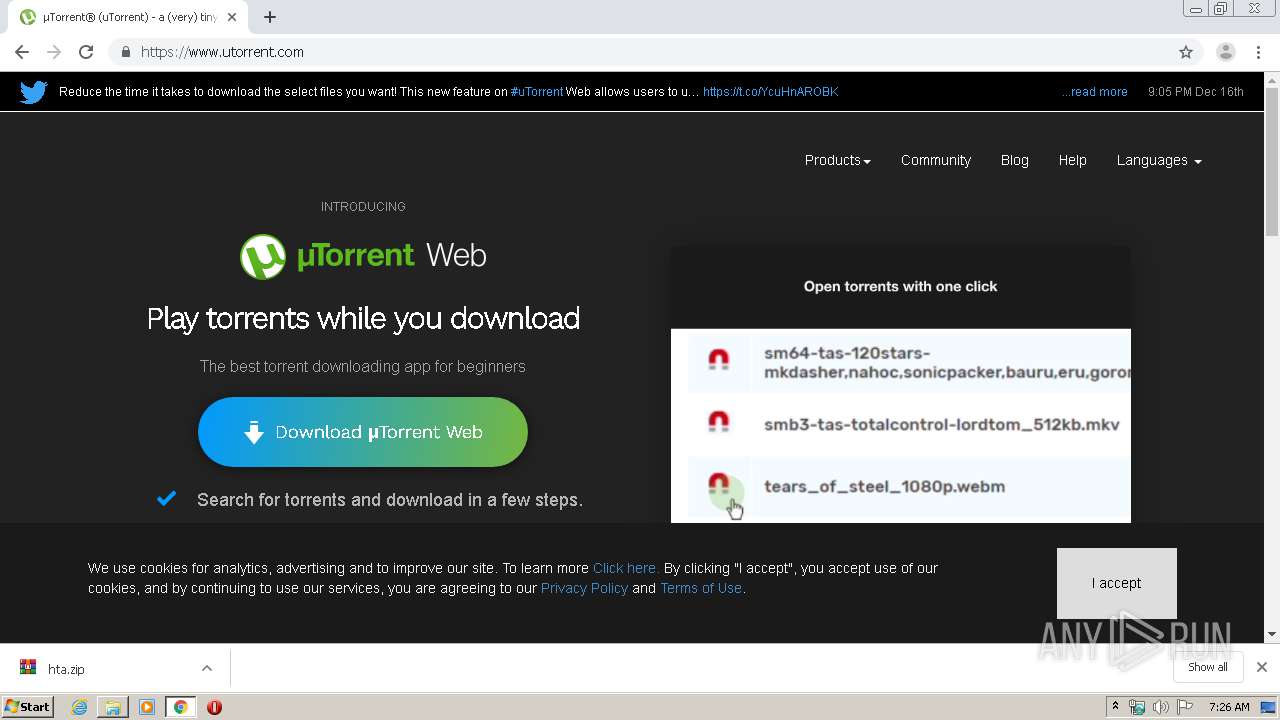Open cookie 'Click here.' link
The image size is (1280, 720).
click(625, 568)
